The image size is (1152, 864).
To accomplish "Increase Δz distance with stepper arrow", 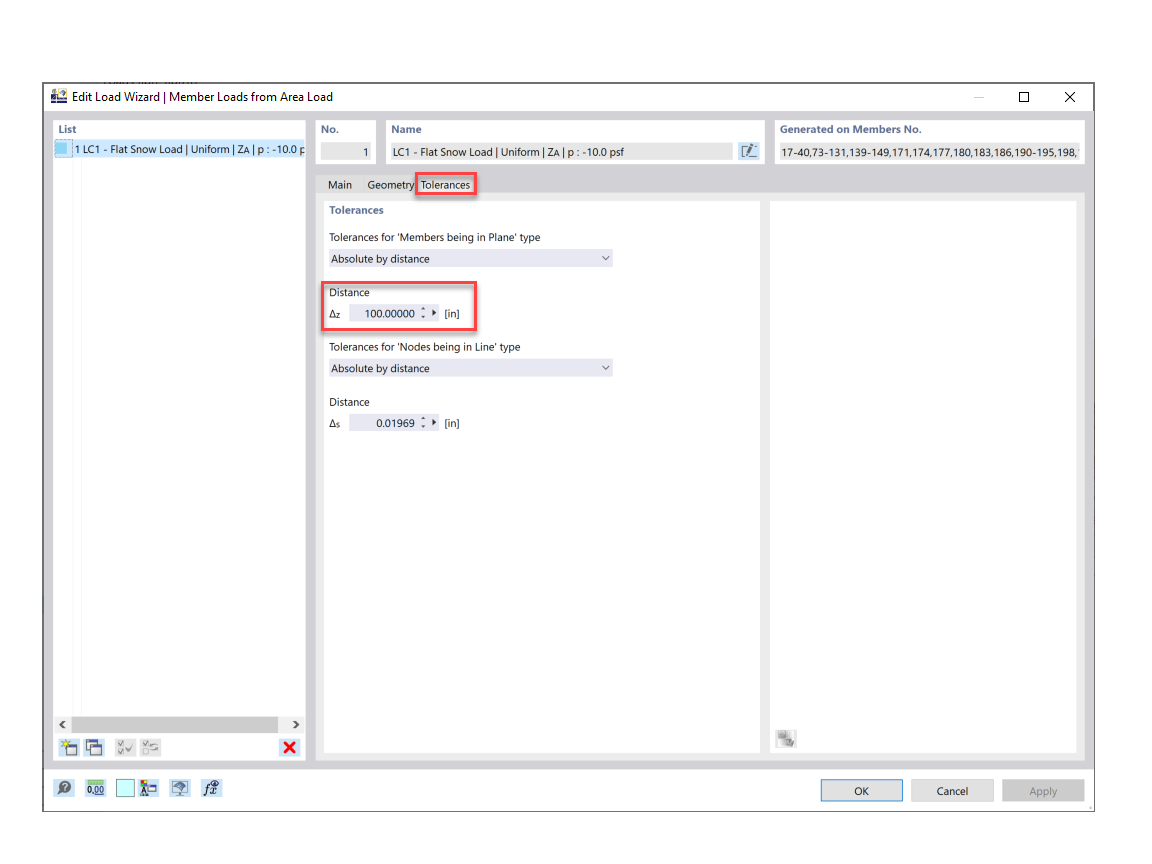I will click(x=424, y=309).
